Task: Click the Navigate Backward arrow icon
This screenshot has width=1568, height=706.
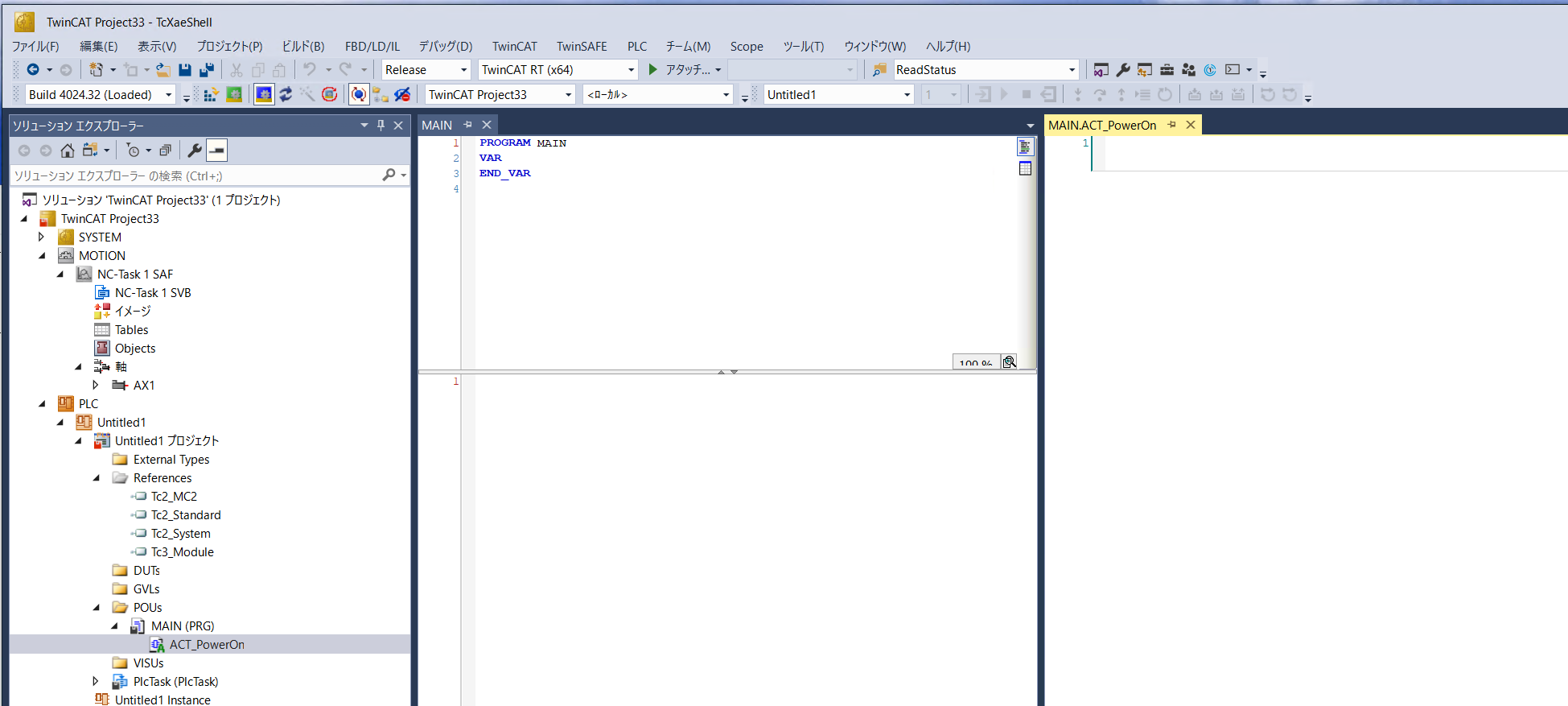Action: point(32,70)
